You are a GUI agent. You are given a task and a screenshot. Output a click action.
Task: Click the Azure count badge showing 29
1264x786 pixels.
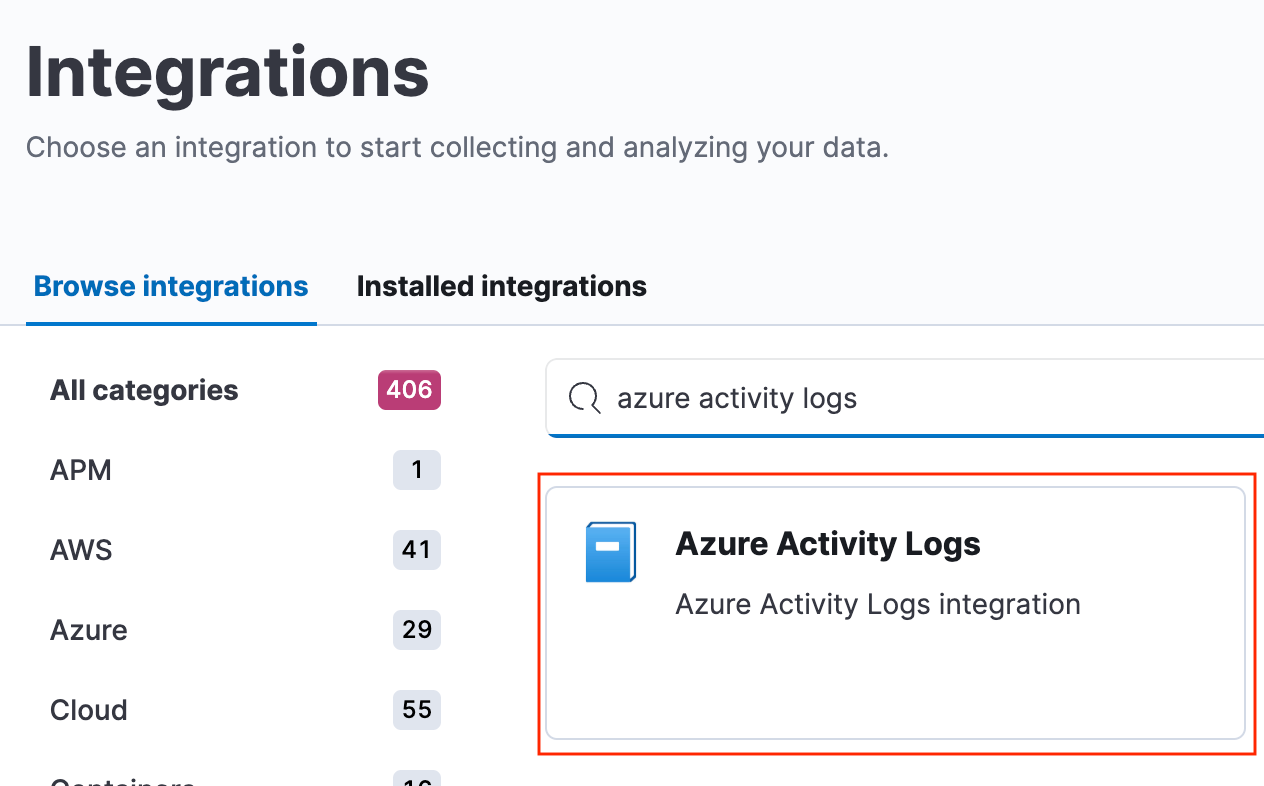[x=416, y=630]
